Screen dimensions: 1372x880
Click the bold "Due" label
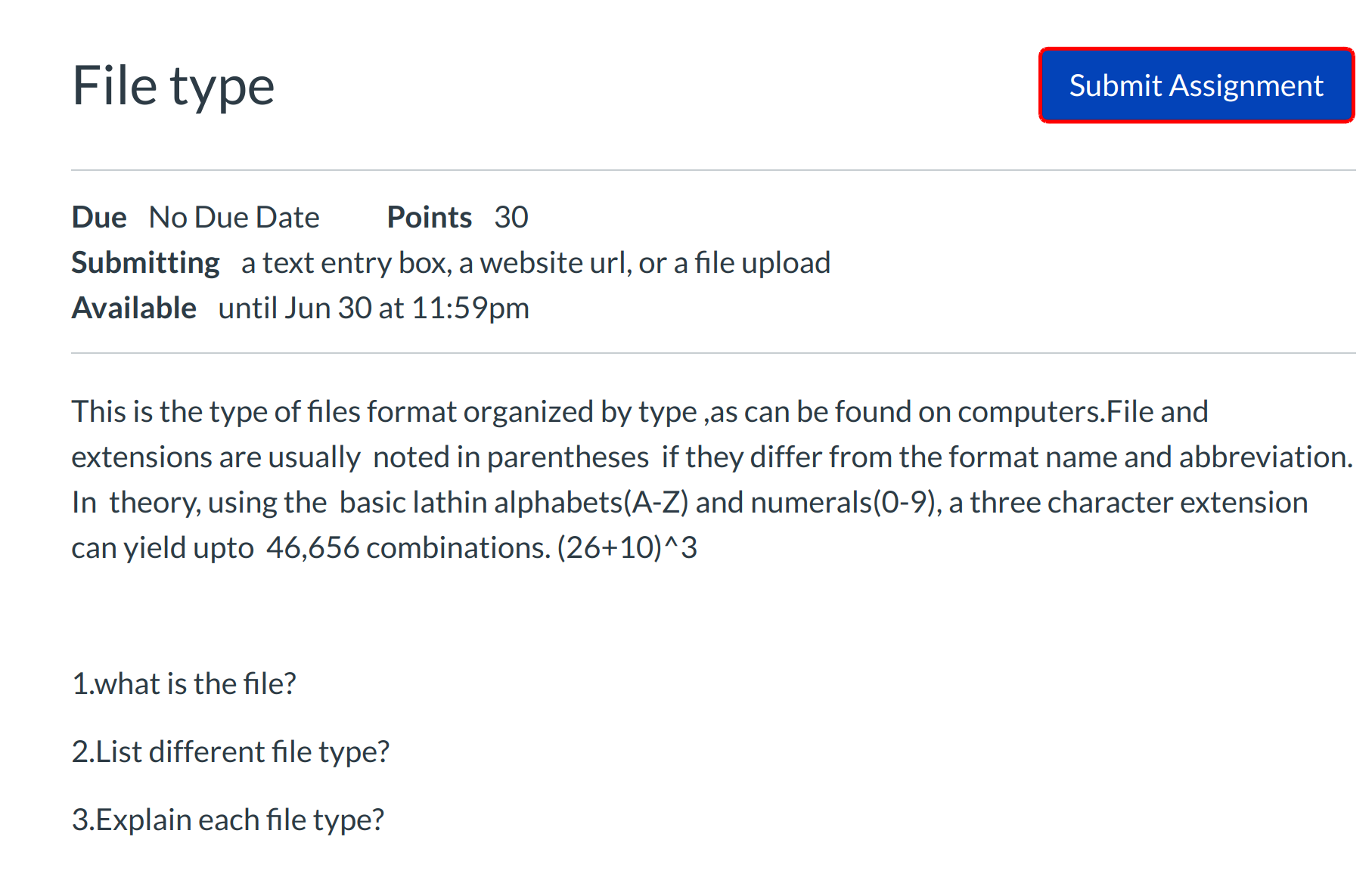pos(99,218)
